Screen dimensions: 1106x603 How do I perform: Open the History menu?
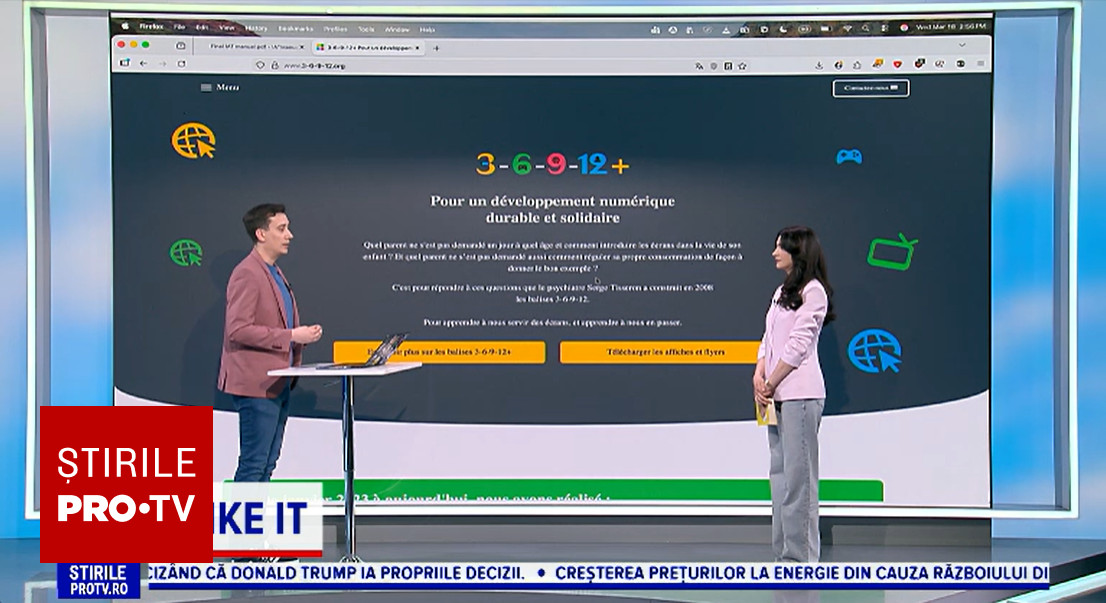click(256, 28)
